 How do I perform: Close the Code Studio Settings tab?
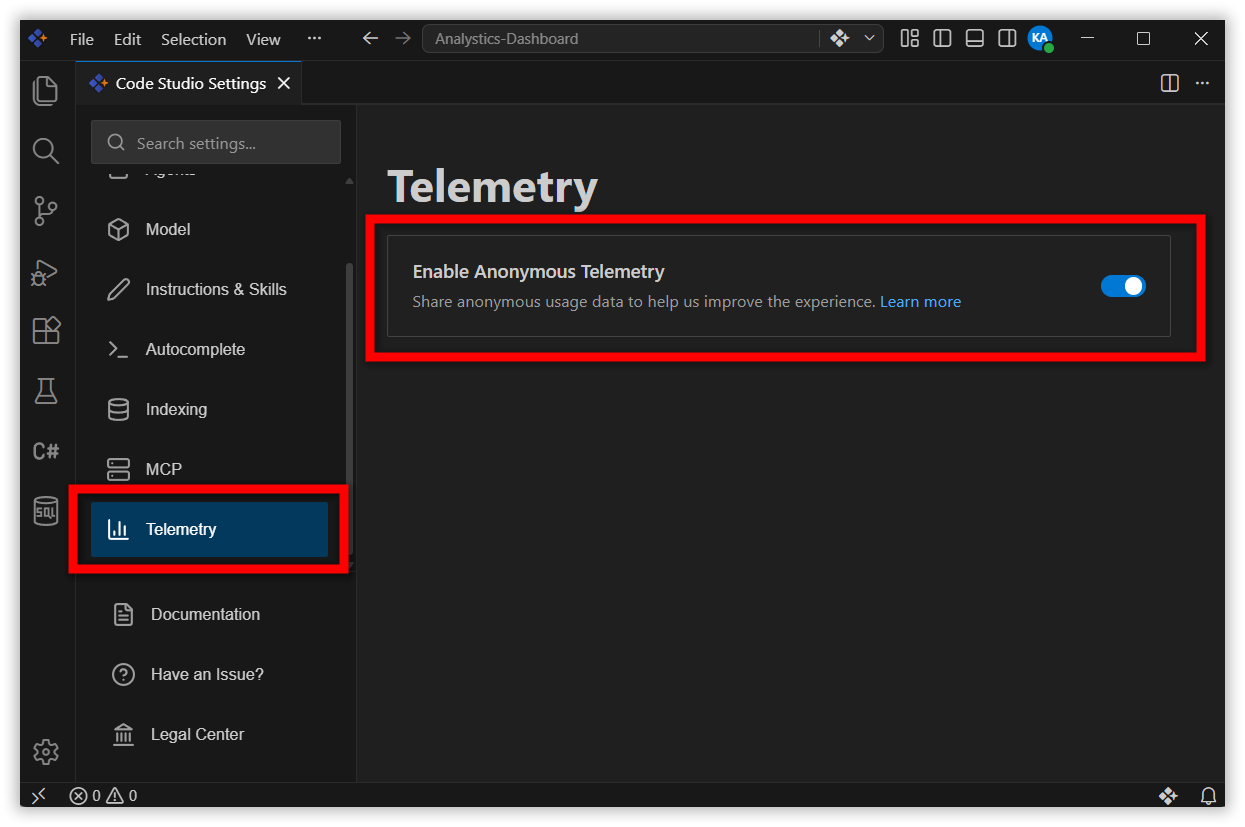(284, 83)
